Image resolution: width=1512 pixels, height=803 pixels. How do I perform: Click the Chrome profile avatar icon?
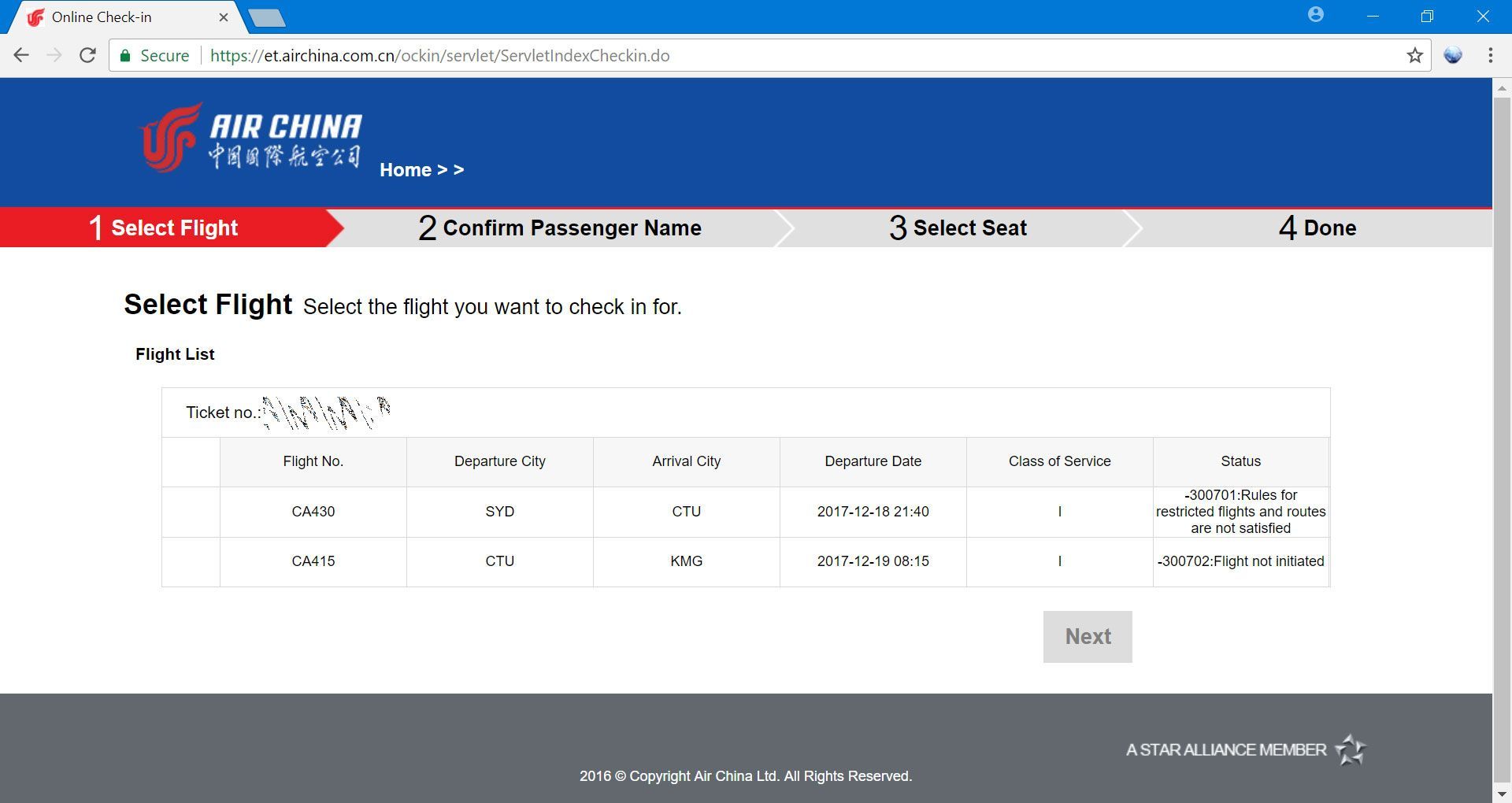click(1316, 15)
